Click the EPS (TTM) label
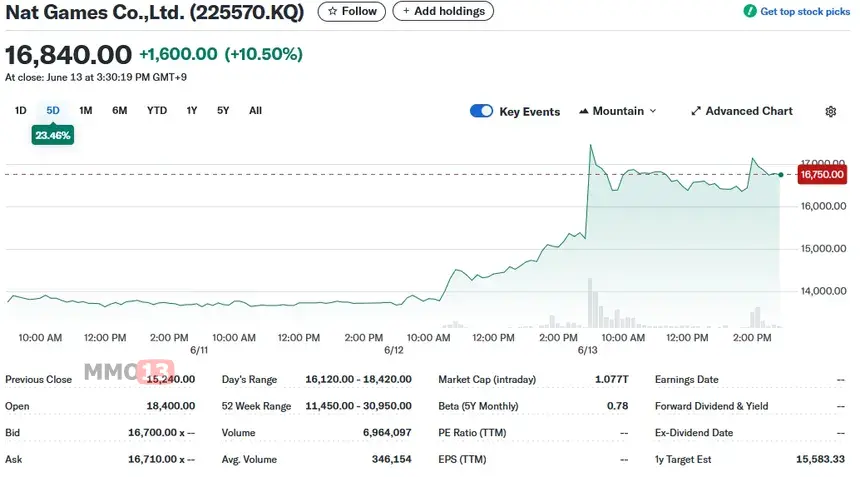860x477 pixels. (462, 459)
